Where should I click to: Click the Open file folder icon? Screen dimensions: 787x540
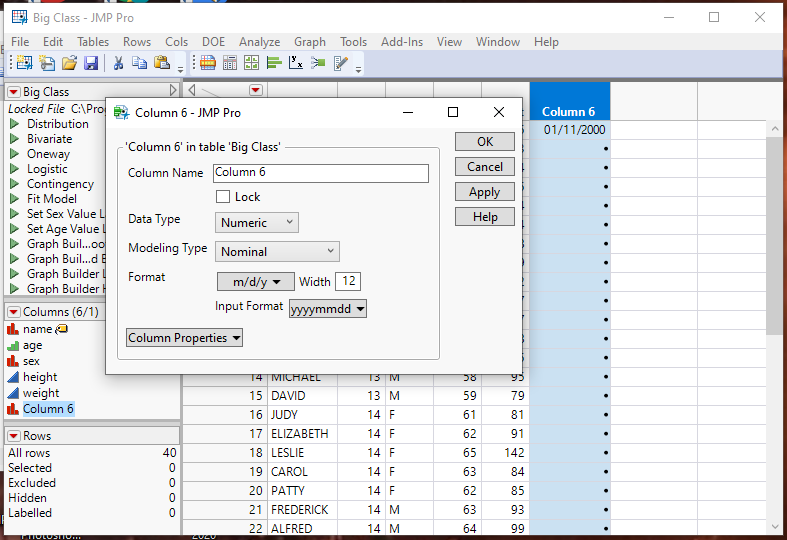point(69,63)
